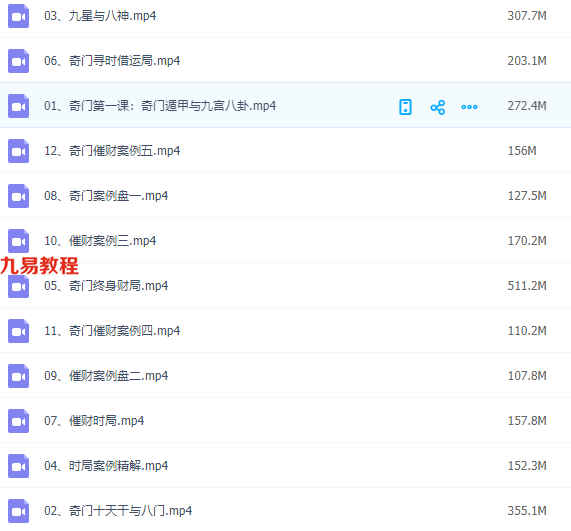
Task: Open file 10、催财案例三.mp4
Action: click(100, 241)
